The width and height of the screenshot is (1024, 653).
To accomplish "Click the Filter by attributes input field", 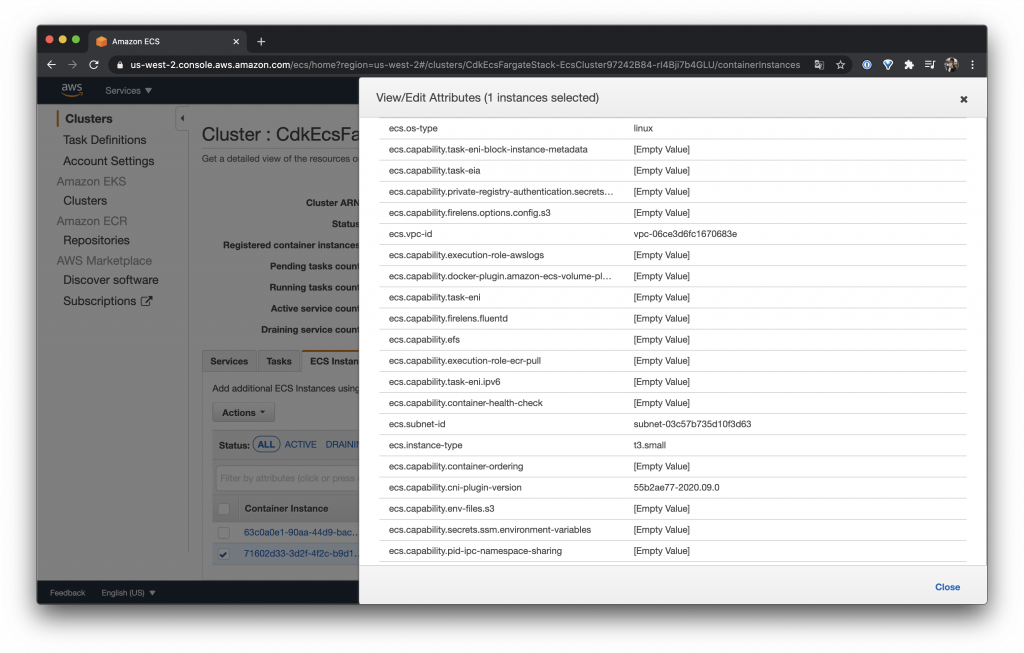I will 287,478.
